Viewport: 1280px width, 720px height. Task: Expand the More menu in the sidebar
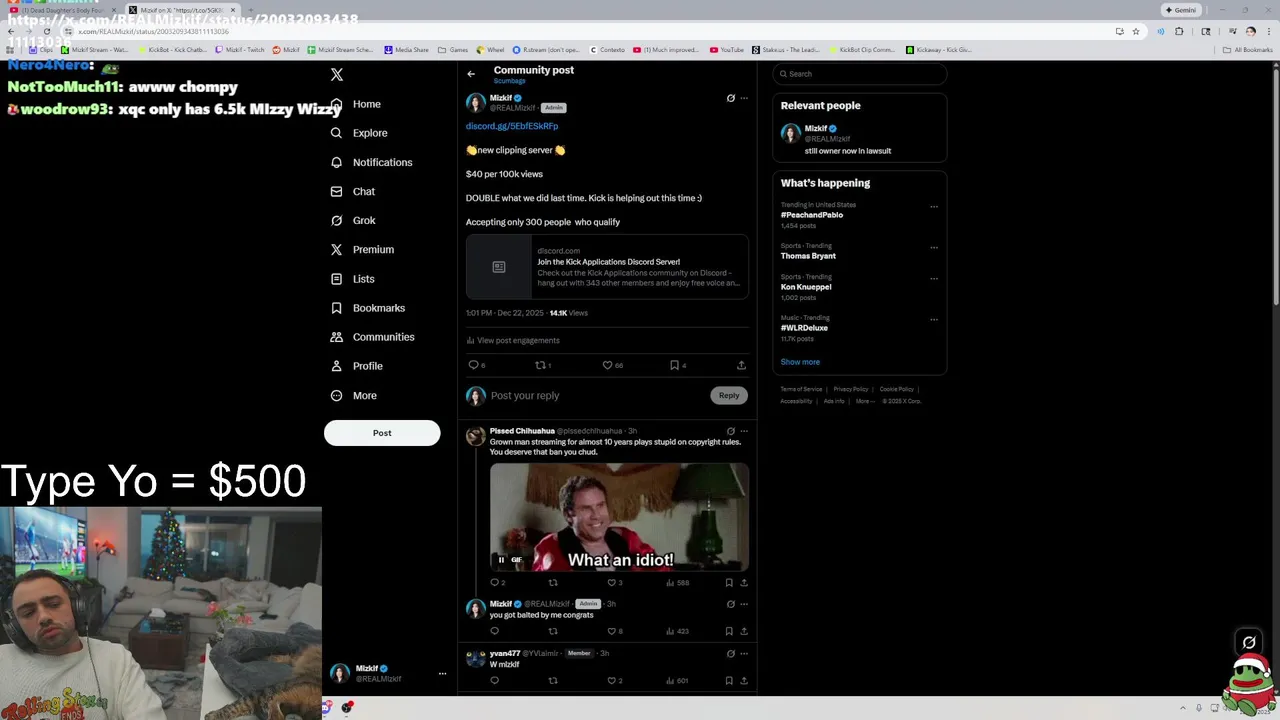pyautogui.click(x=353, y=395)
